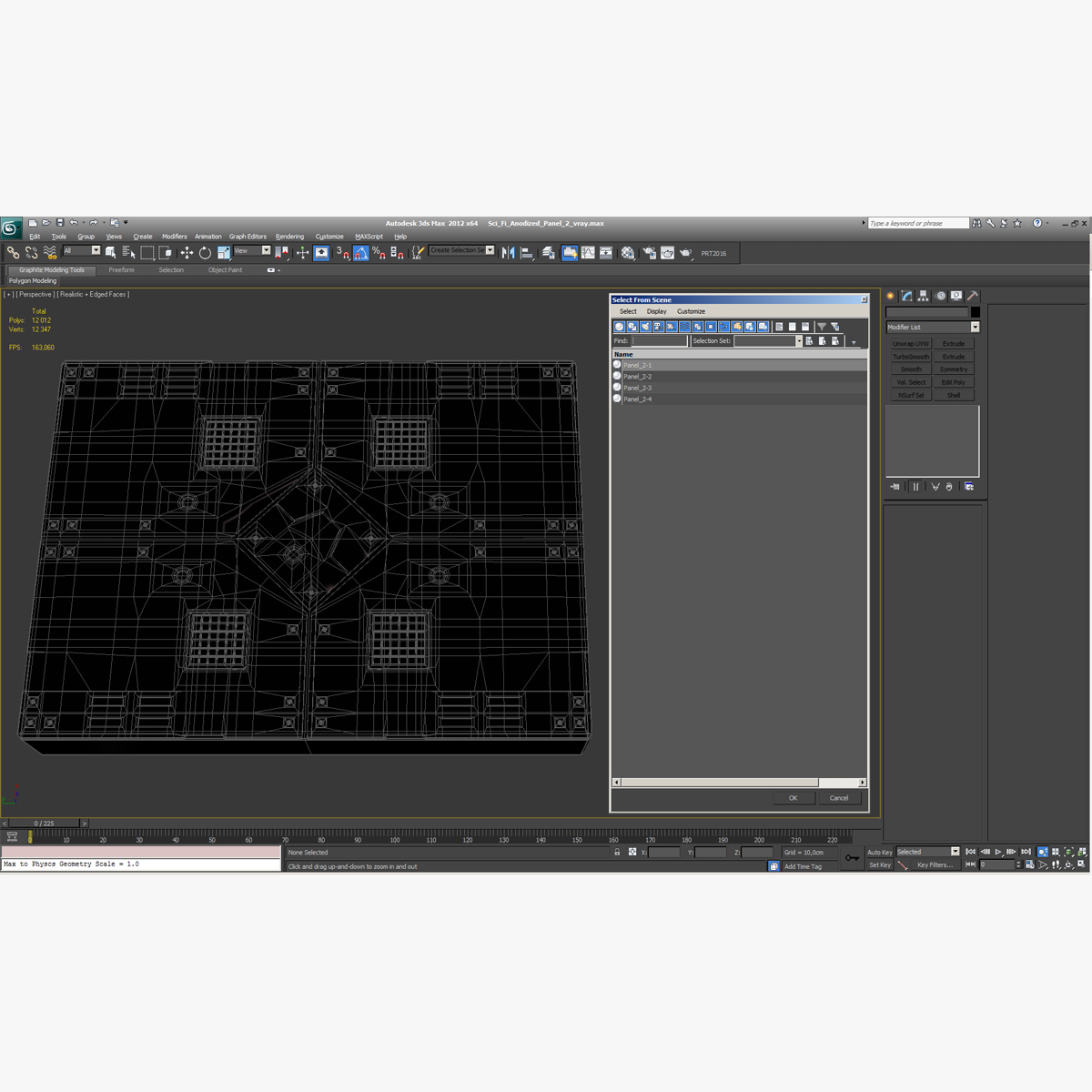
Task: Click Cancel in Select From Scene
Action: tap(839, 798)
